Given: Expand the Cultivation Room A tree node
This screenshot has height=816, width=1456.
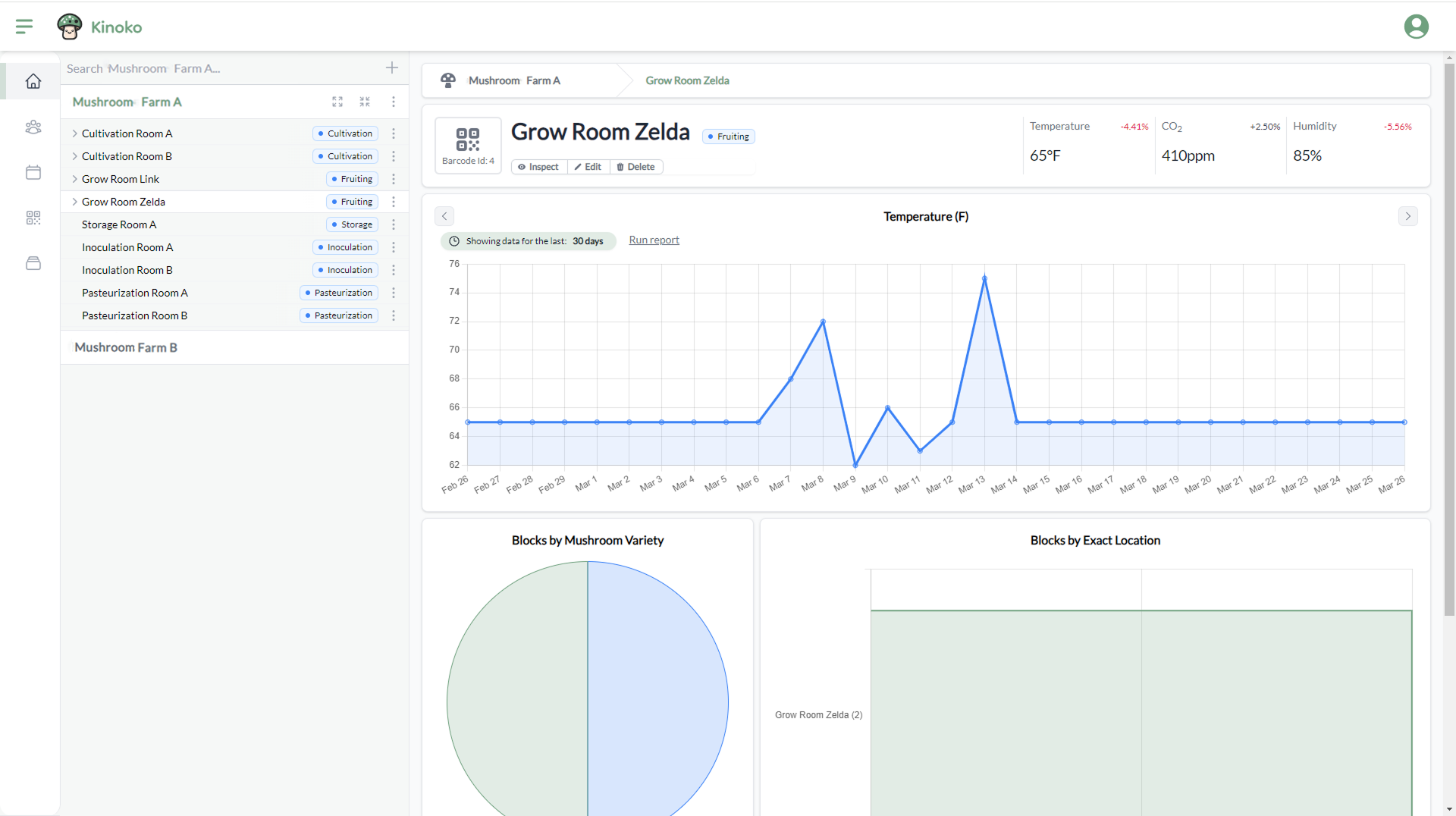Looking at the screenshot, I should coord(74,133).
